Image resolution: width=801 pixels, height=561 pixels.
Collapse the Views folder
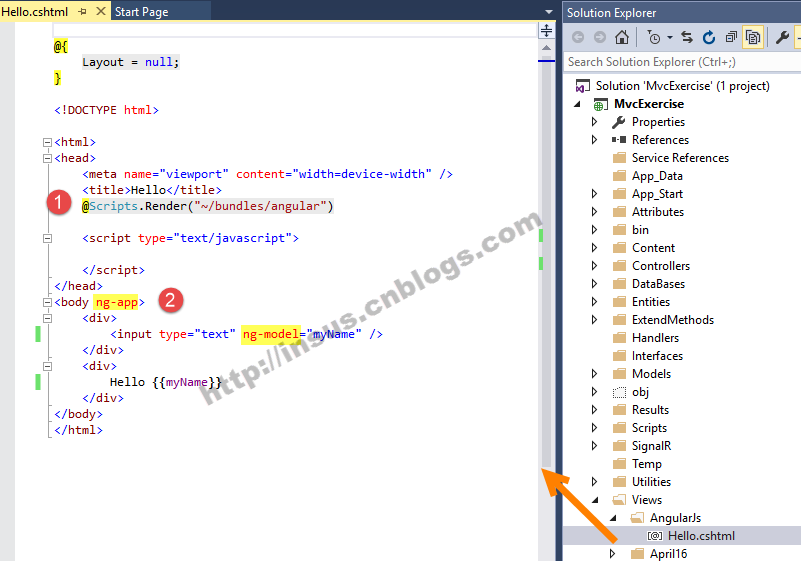coord(595,500)
